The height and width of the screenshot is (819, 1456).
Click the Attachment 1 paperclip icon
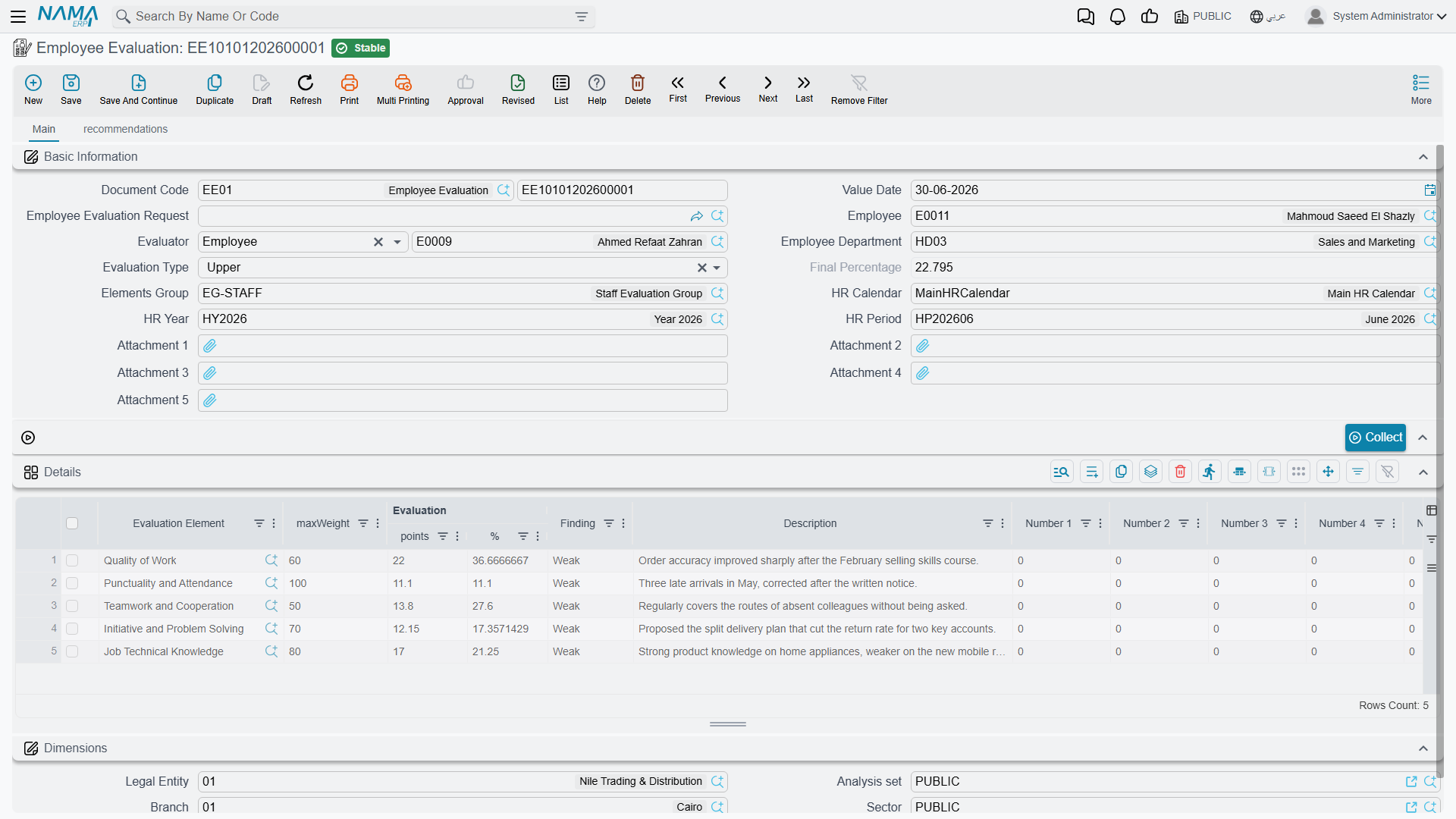tap(210, 346)
